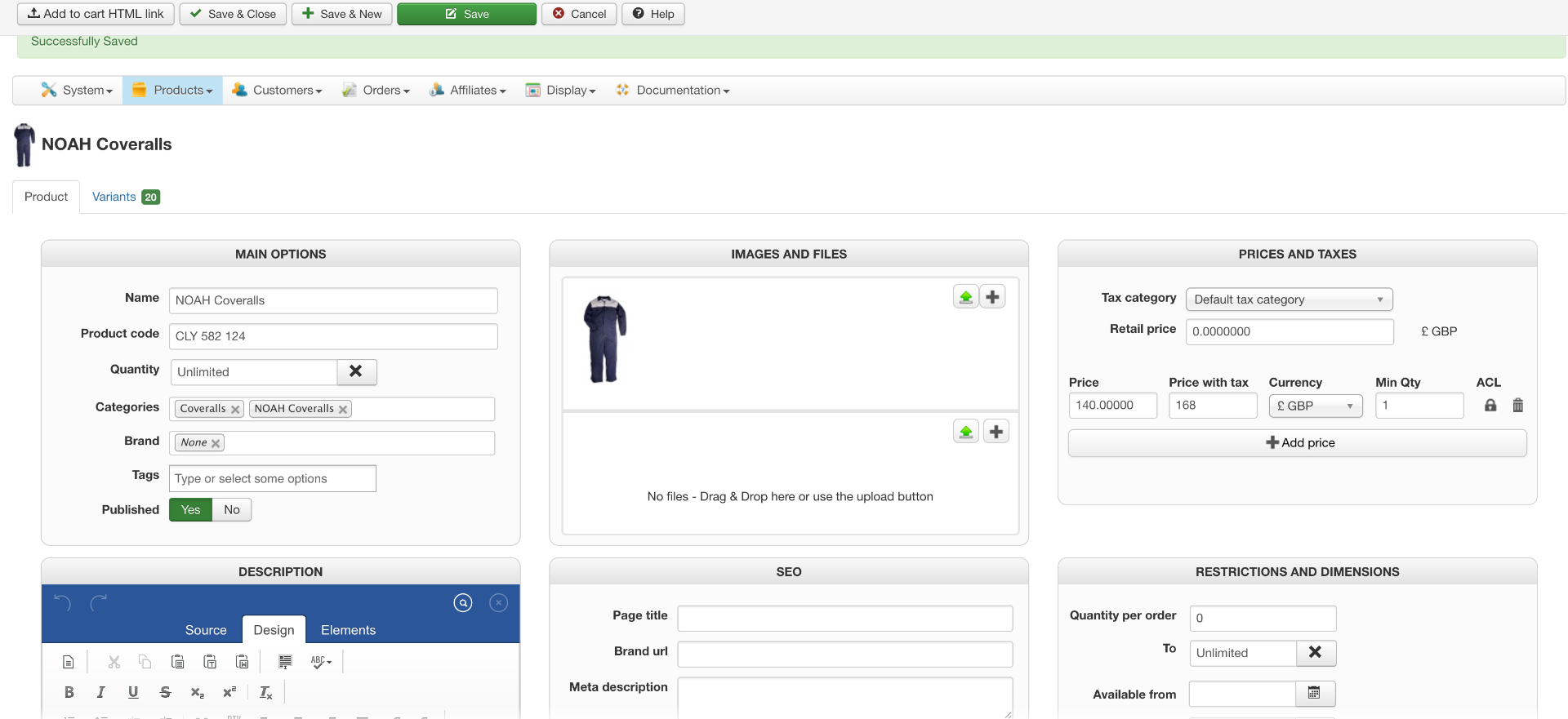Screen dimensions: 1568x719
Task: Remove the NOAH Coveralls category tag
Action: (343, 410)
